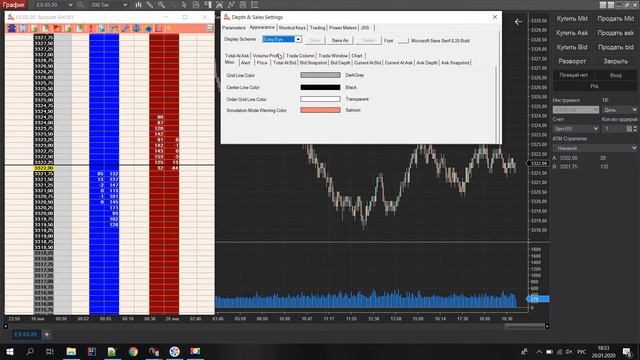Click the rightmost icon in the DOM toolbar
The image size is (640, 360).
coord(210,28)
